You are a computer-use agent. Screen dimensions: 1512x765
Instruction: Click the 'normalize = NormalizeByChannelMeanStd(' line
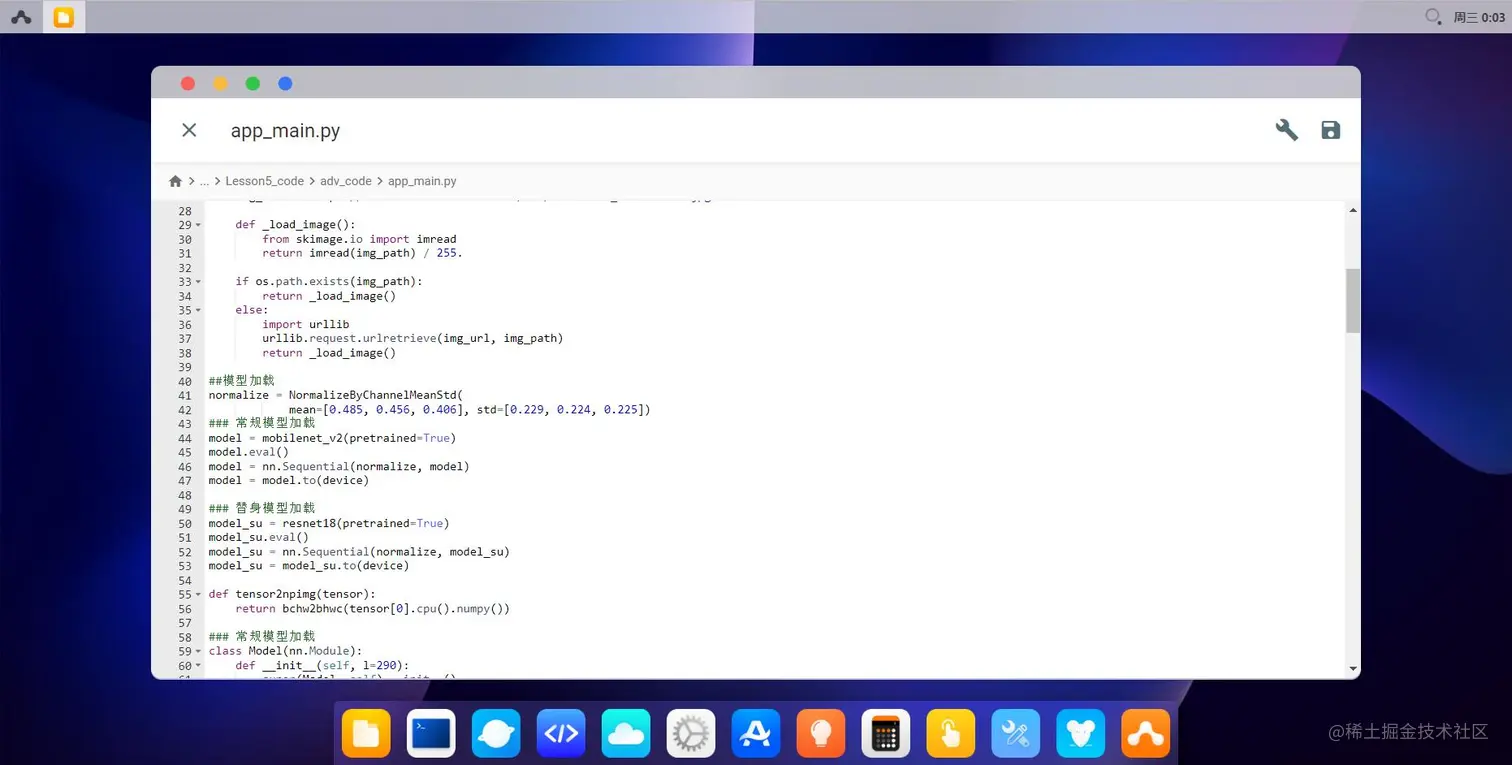pyautogui.click(x=336, y=395)
